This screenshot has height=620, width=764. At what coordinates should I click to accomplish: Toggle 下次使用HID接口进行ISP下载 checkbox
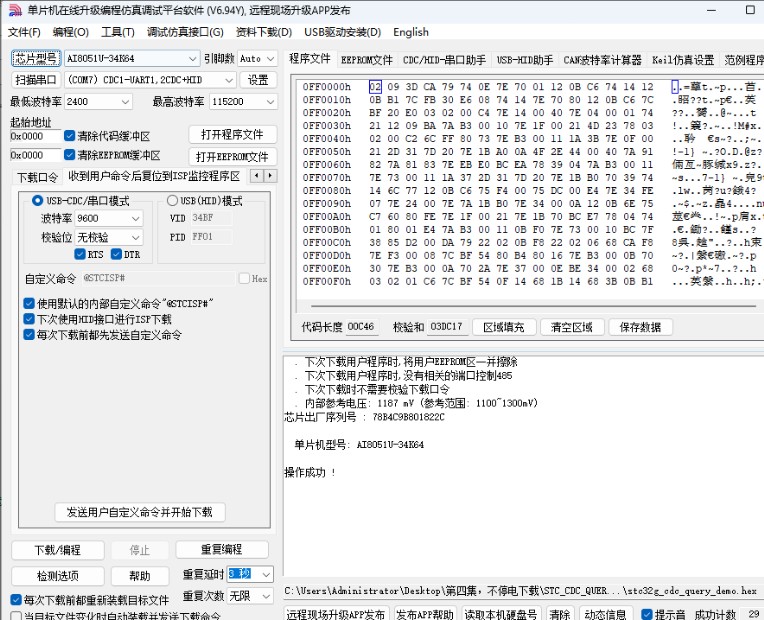pyautogui.click(x=29, y=319)
